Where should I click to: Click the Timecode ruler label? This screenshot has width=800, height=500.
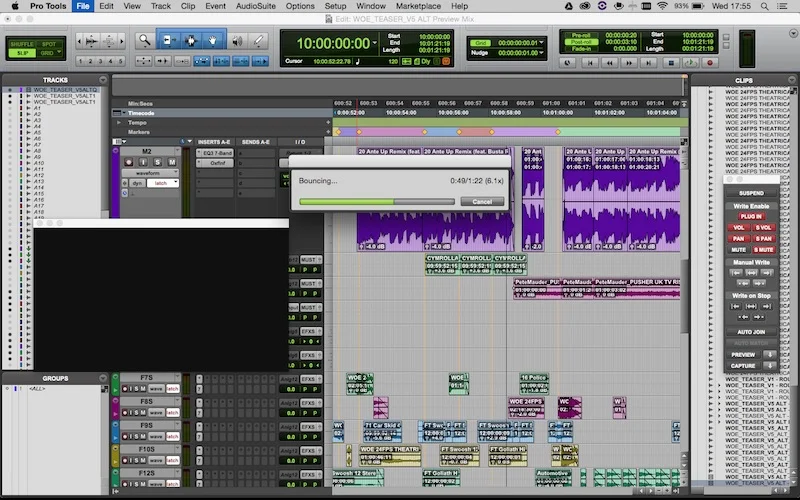[141, 113]
